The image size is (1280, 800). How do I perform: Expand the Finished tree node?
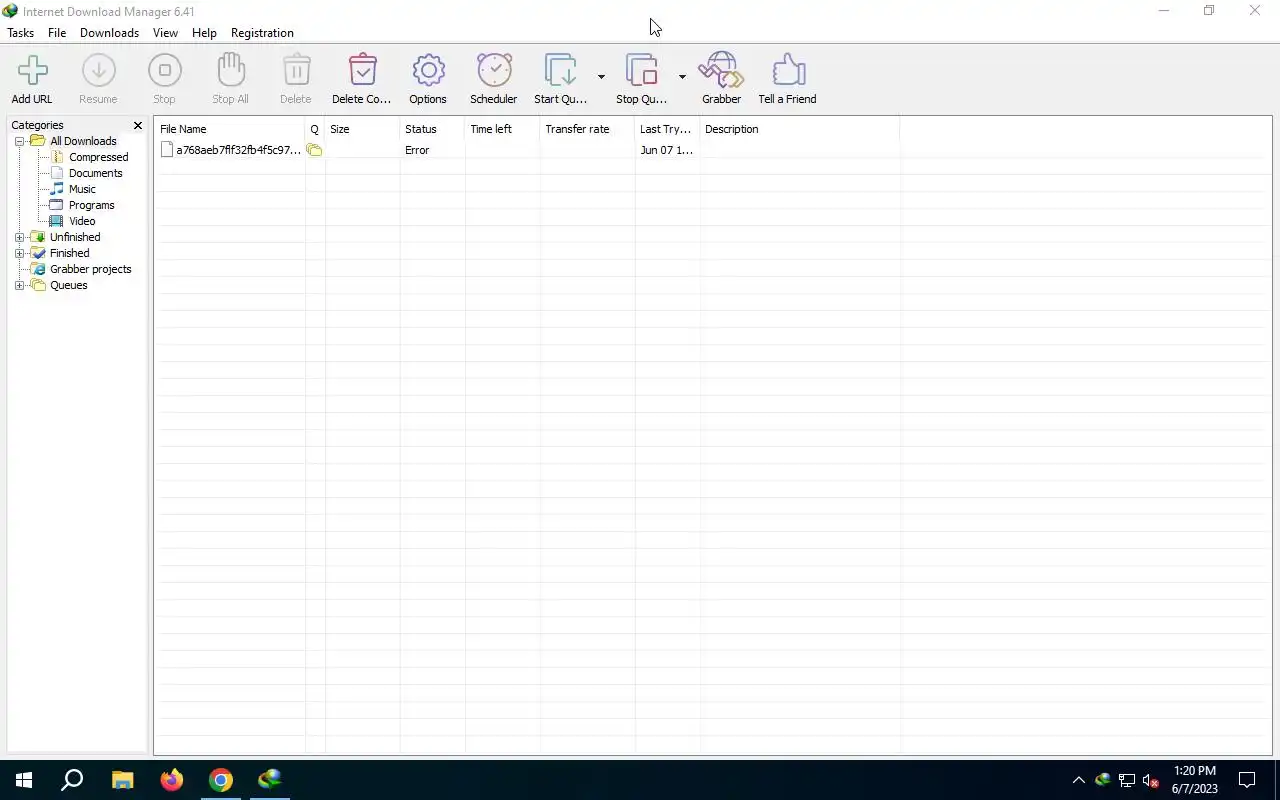(19, 253)
